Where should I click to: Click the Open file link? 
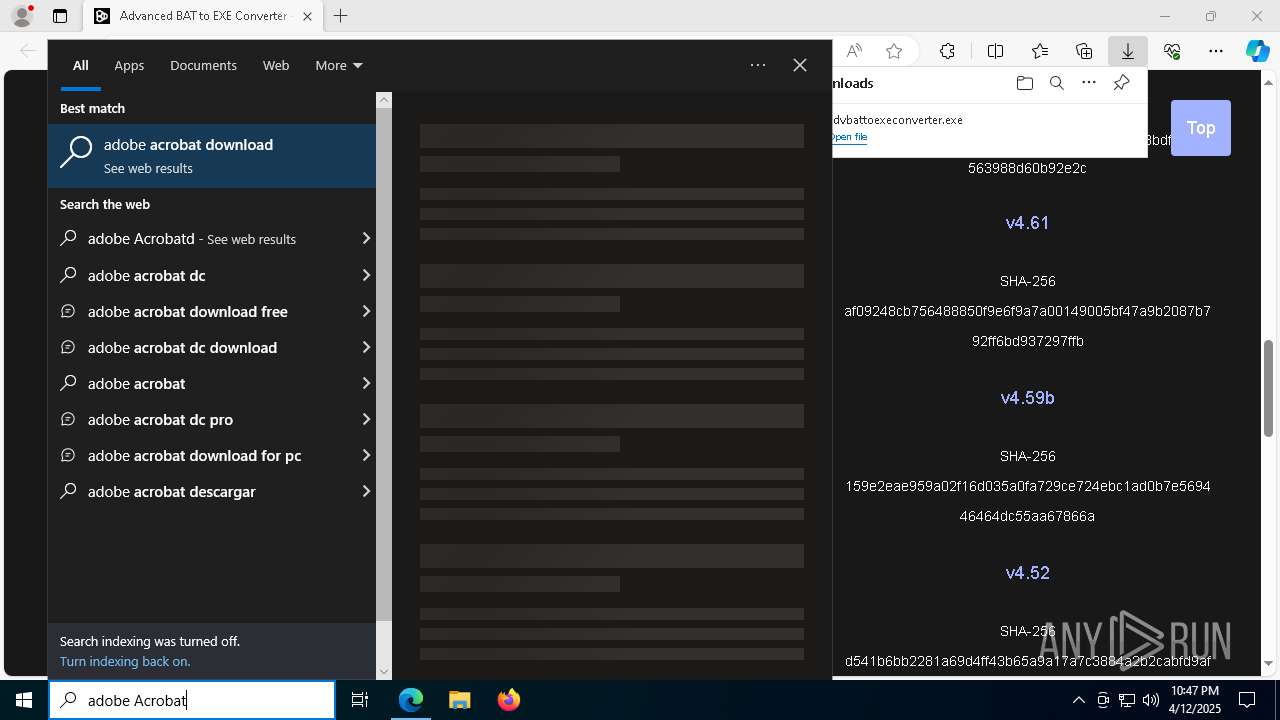coord(849,137)
